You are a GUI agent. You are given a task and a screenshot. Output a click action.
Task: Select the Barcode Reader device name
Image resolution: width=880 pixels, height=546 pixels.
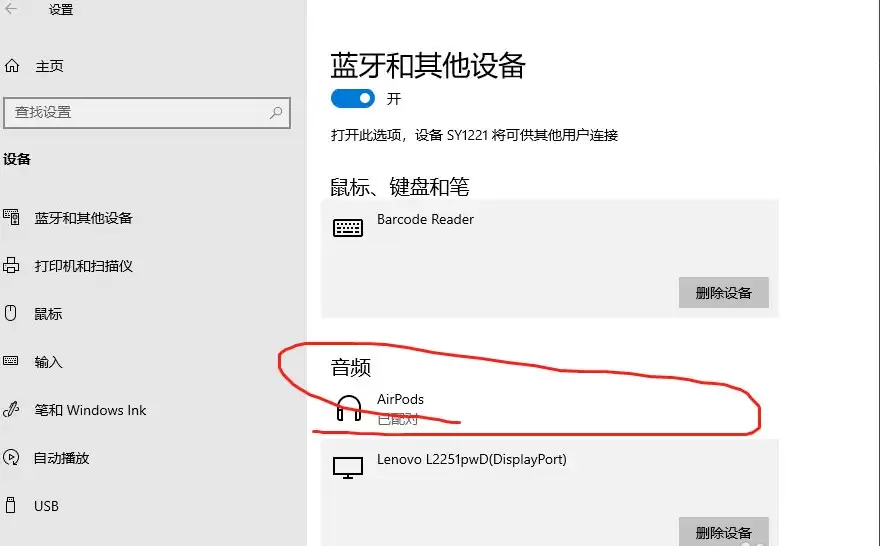coord(425,219)
